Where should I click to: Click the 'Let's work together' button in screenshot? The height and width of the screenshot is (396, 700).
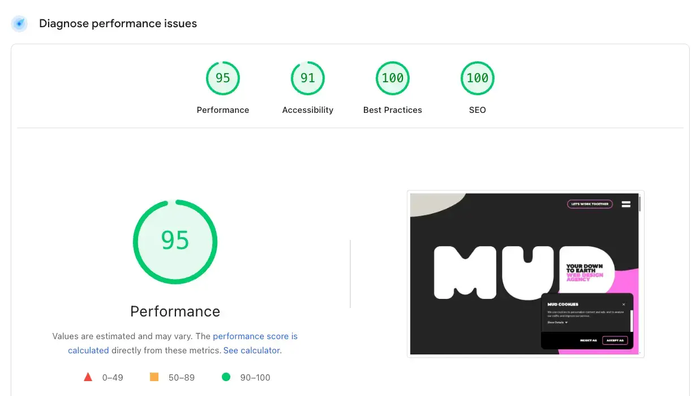(x=590, y=204)
